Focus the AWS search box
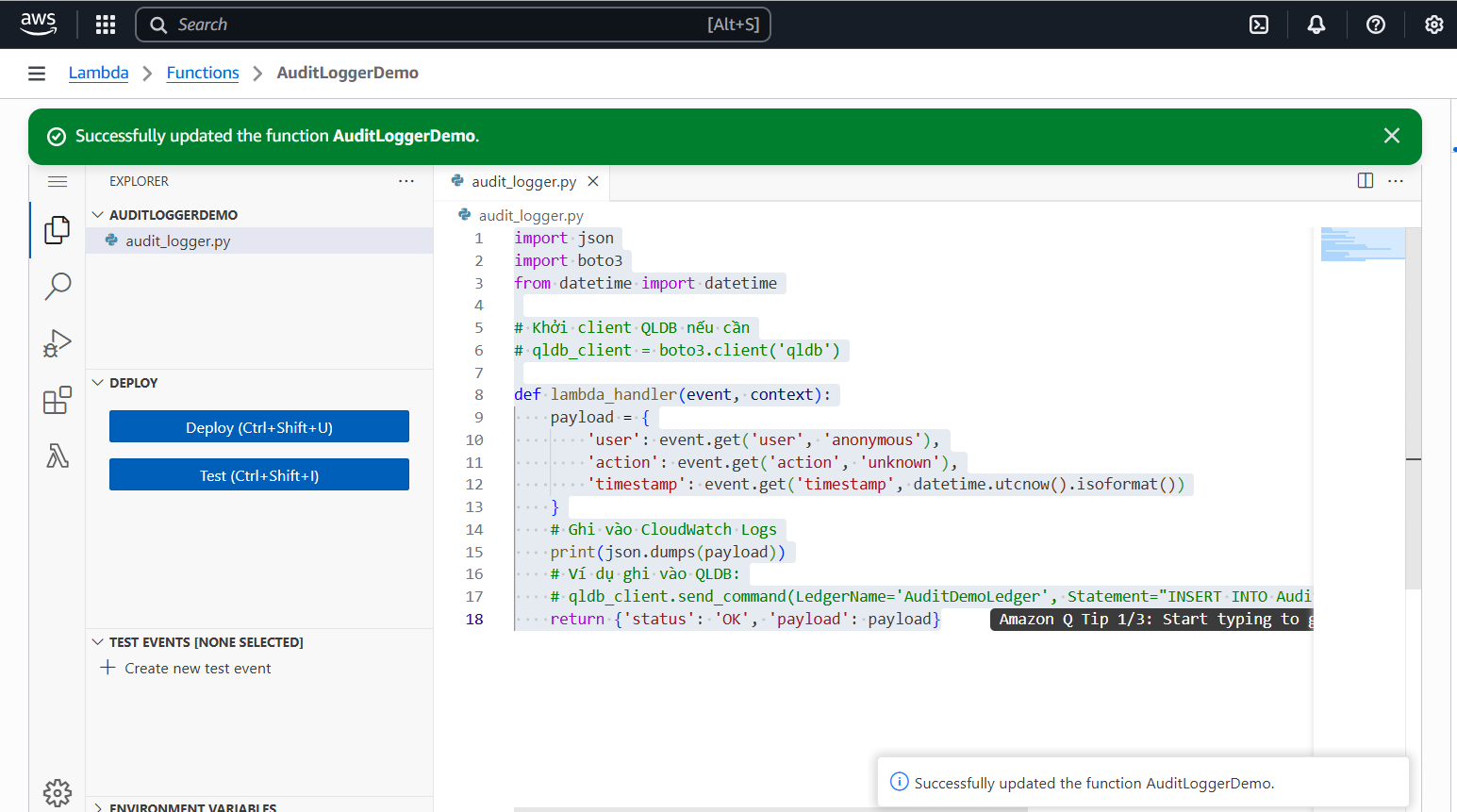The height and width of the screenshot is (812, 1457). pyautogui.click(x=453, y=25)
